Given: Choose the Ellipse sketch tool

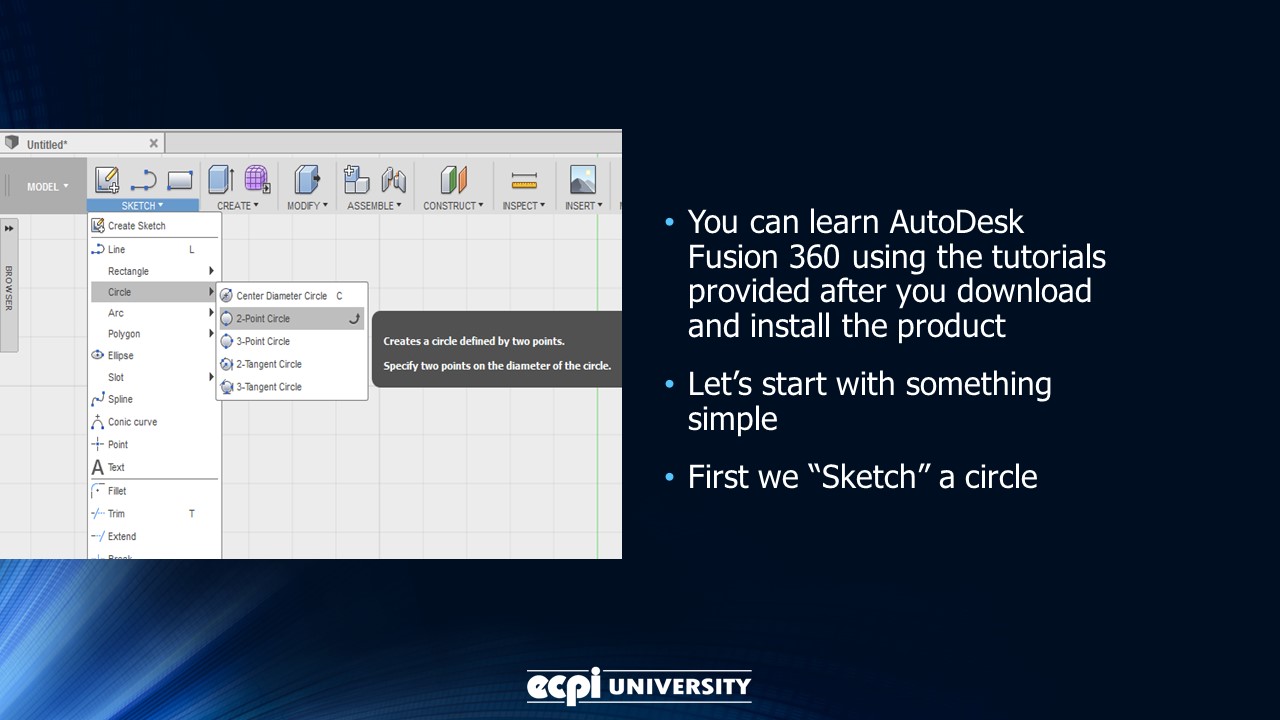Looking at the screenshot, I should [x=118, y=355].
